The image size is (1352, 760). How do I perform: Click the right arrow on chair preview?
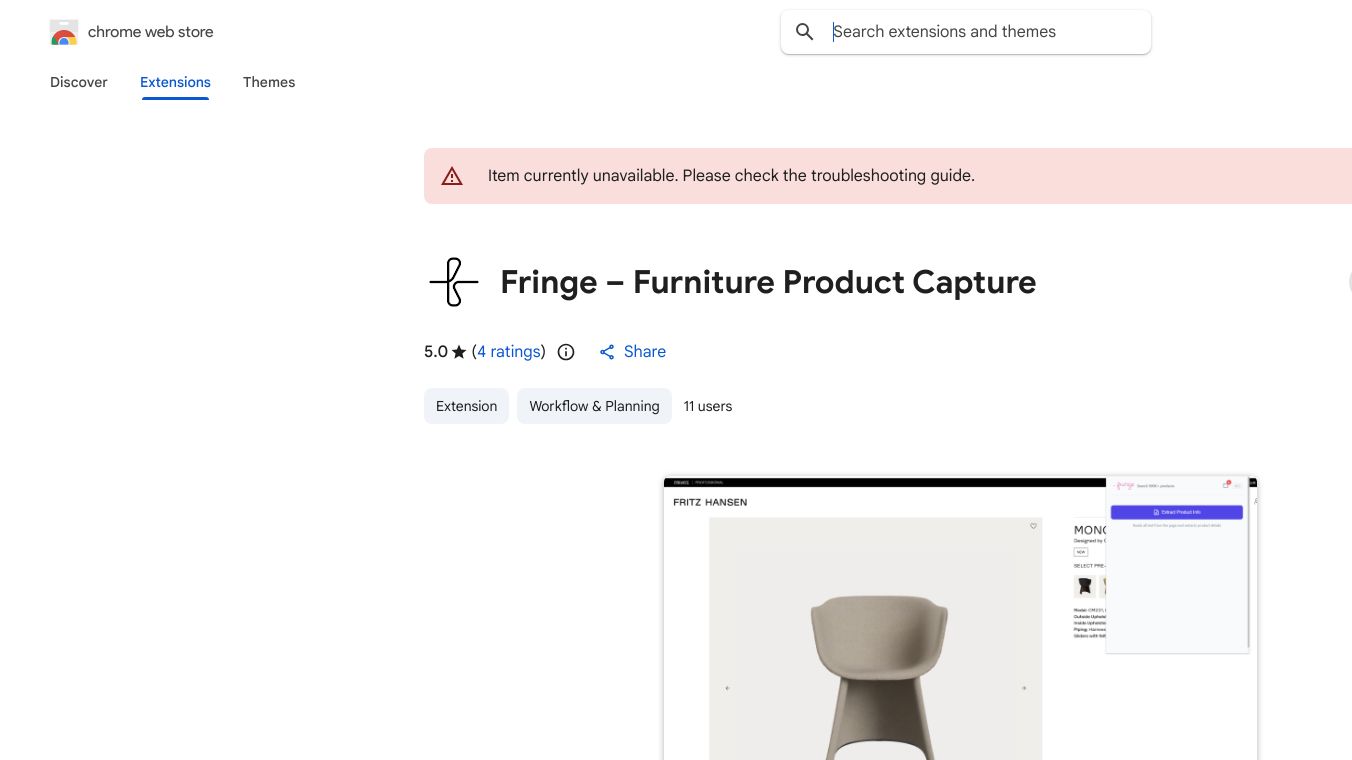click(x=1023, y=688)
